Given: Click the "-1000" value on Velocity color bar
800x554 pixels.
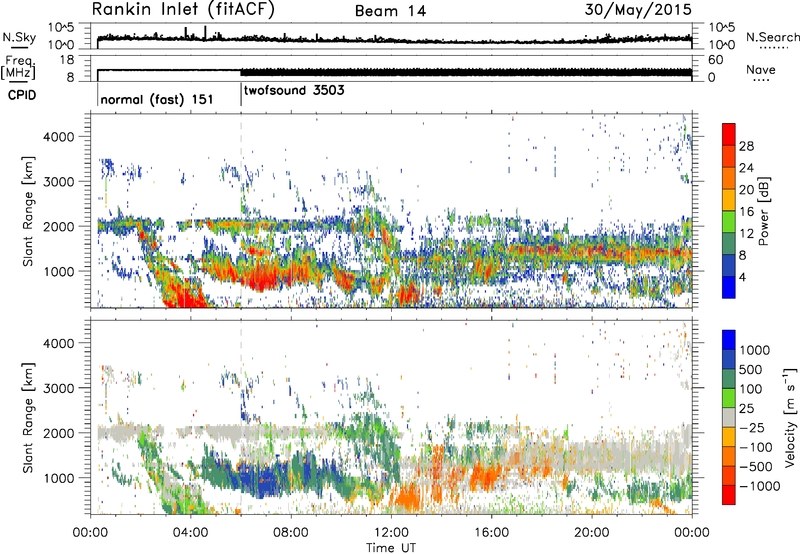Looking at the screenshot, I should (759, 486).
